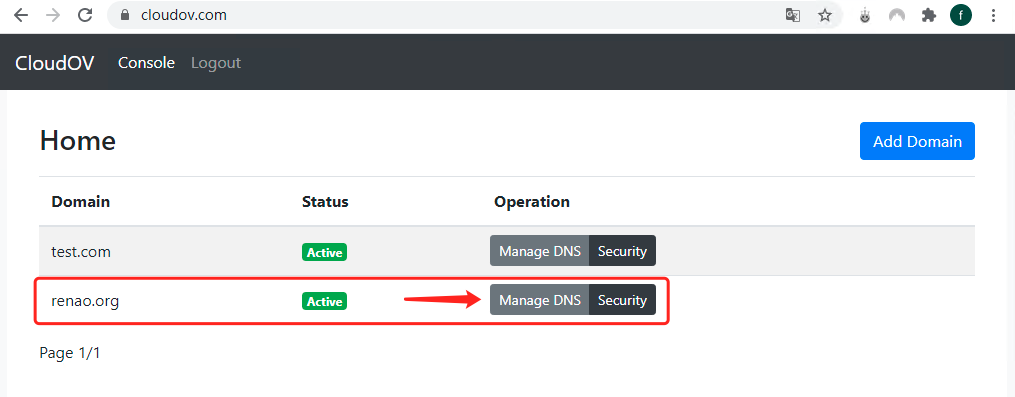
Task: Open Security for test.com
Action: pos(622,251)
